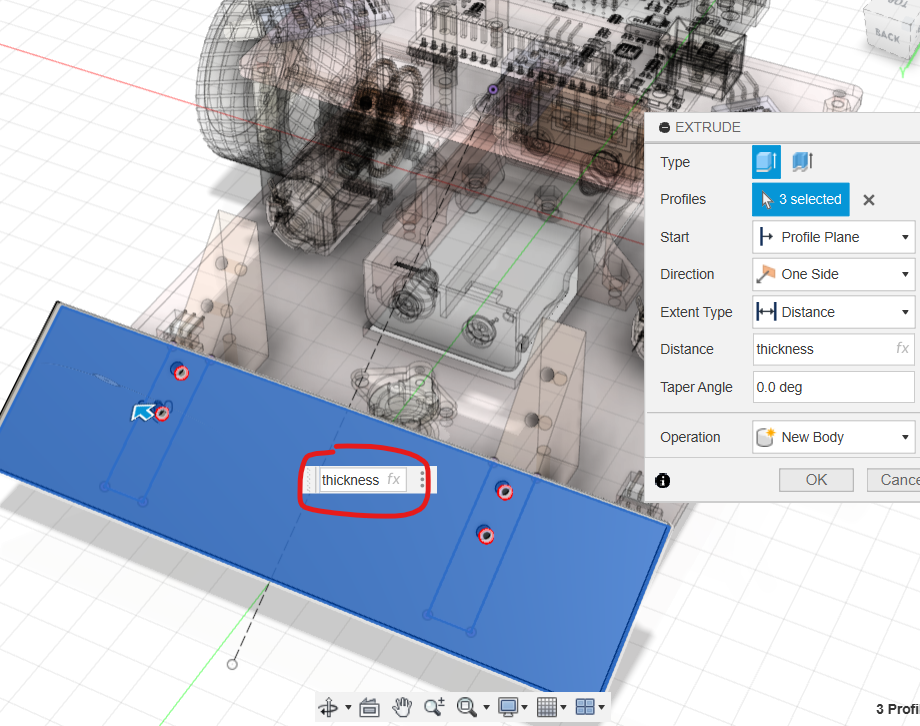
Task: Select the Zoom tool with plus-minus
Action: coord(433,708)
